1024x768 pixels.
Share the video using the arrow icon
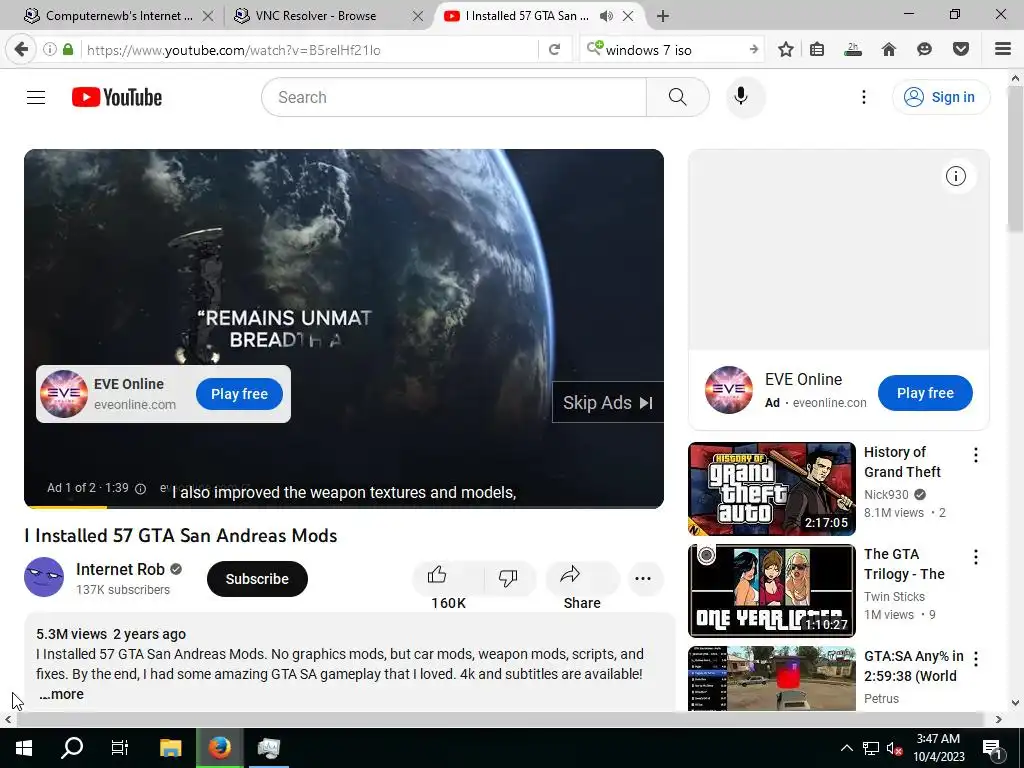[570, 575]
